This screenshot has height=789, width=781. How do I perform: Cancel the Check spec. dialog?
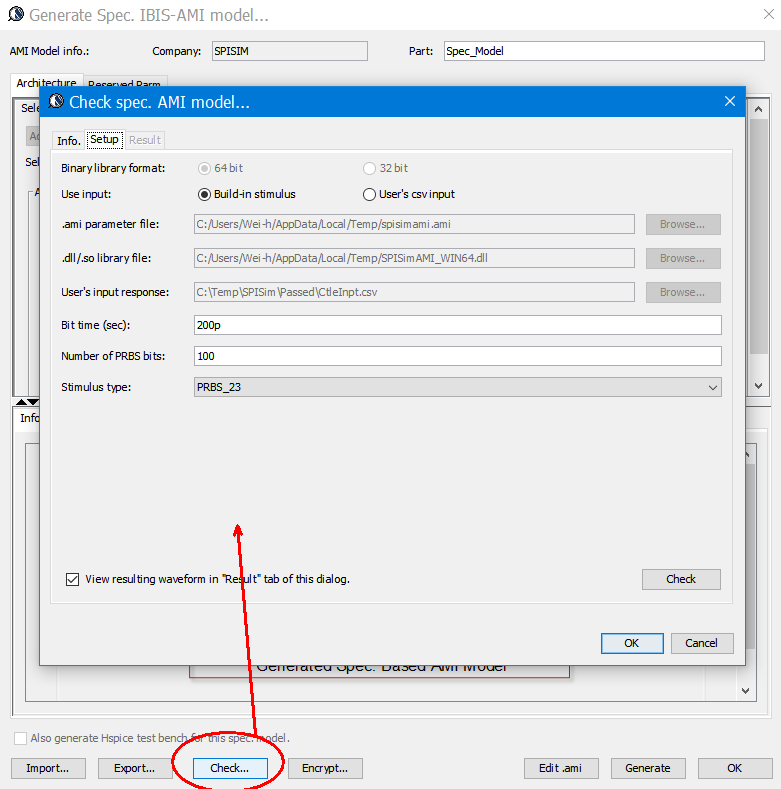point(702,643)
